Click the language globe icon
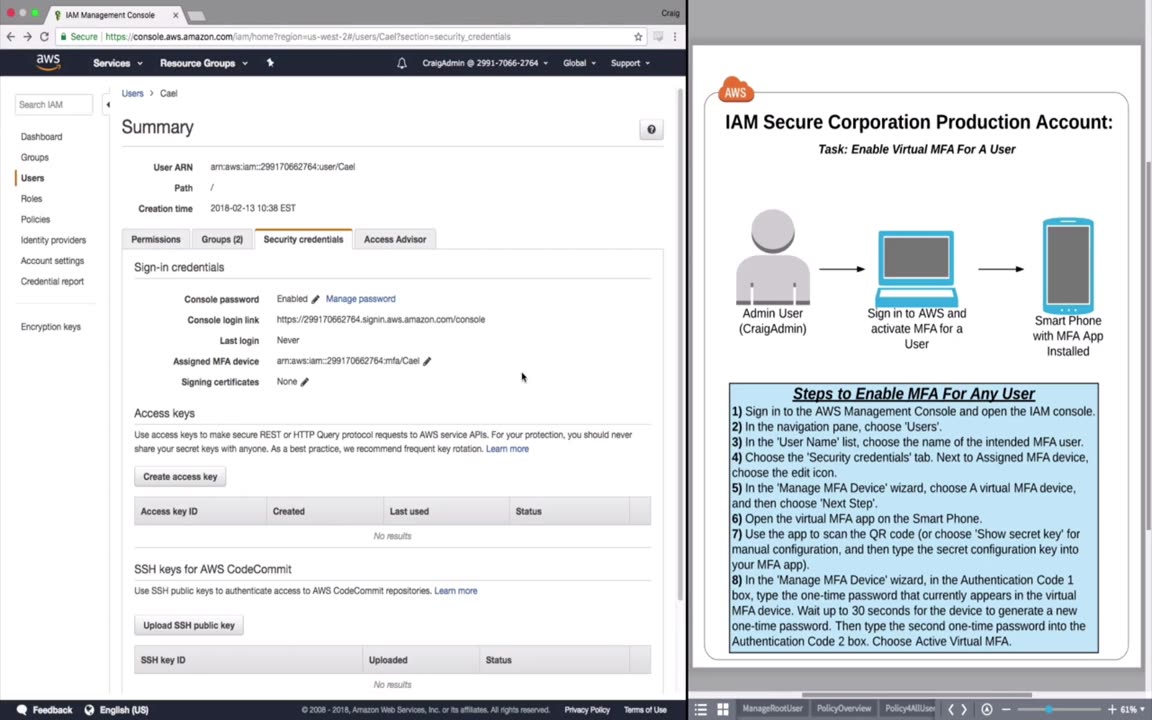 pos(89,710)
